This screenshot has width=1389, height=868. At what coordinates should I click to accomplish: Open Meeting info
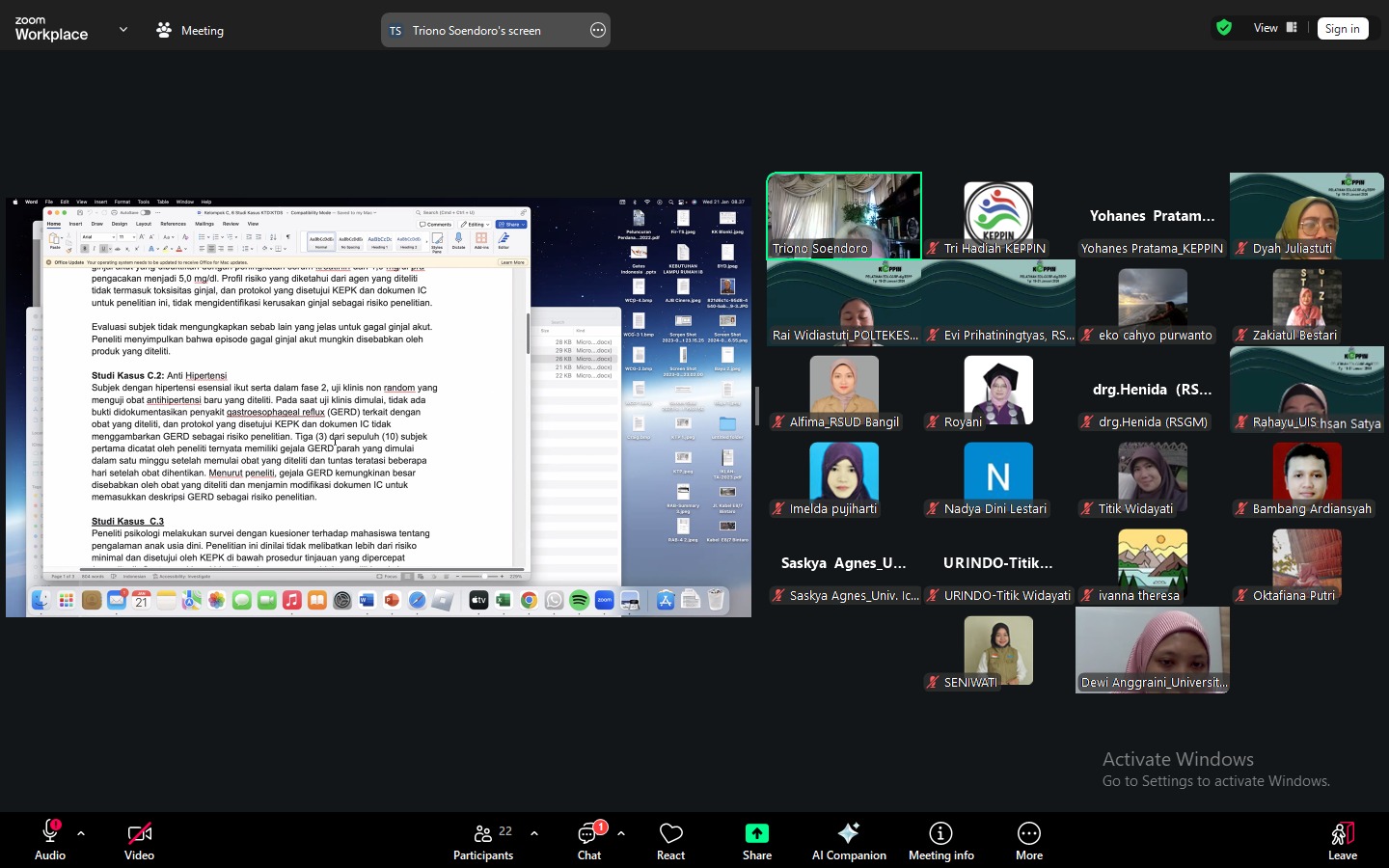940,840
